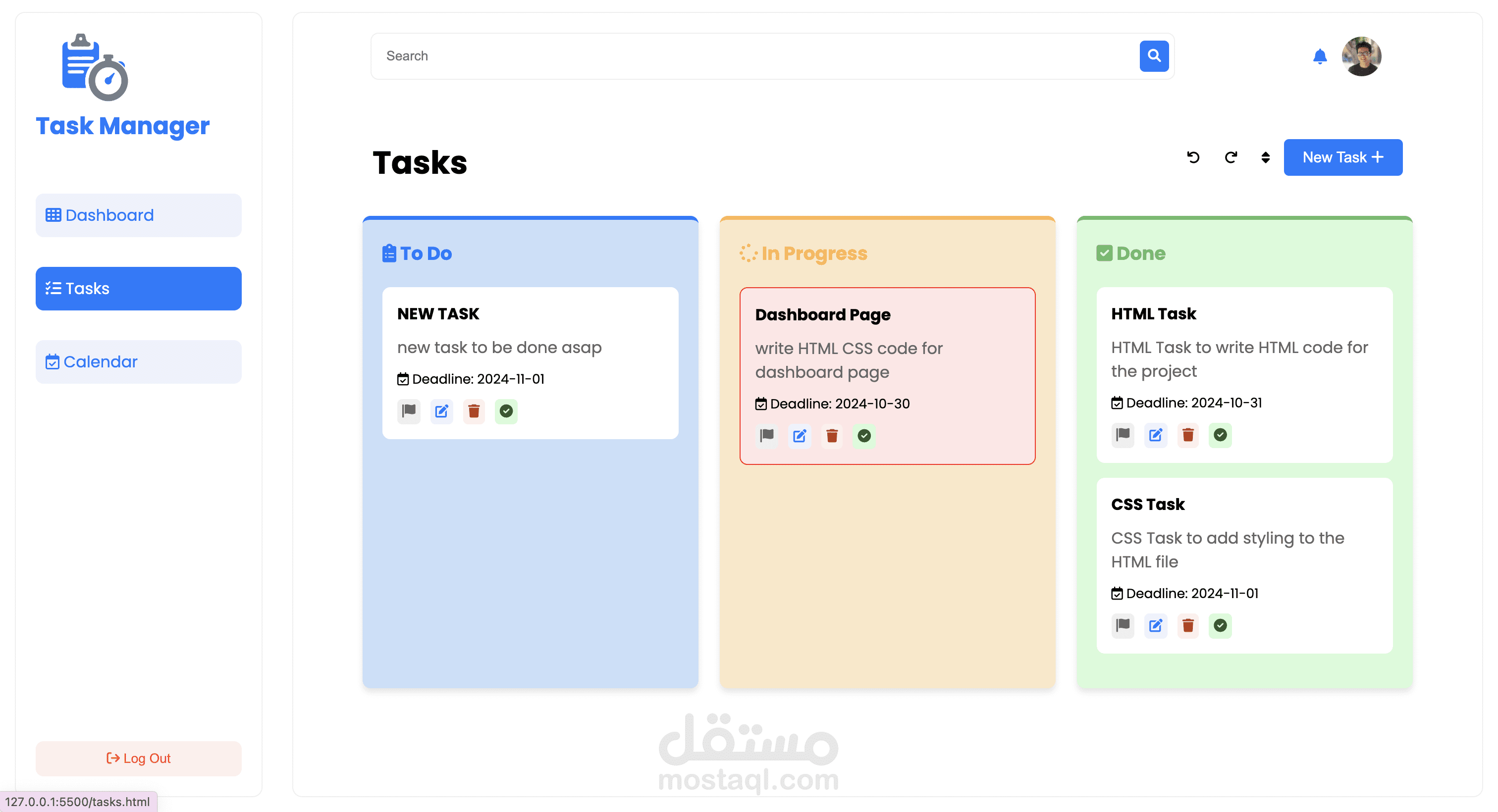The width and height of the screenshot is (1498, 812).
Task: Delete the HTML Task card
Action: (1188, 435)
